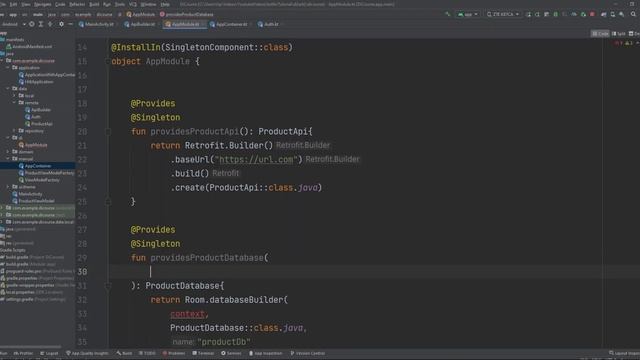The image size is (640, 360).
Task: Open the VCS menu
Action: tap(133, 4)
